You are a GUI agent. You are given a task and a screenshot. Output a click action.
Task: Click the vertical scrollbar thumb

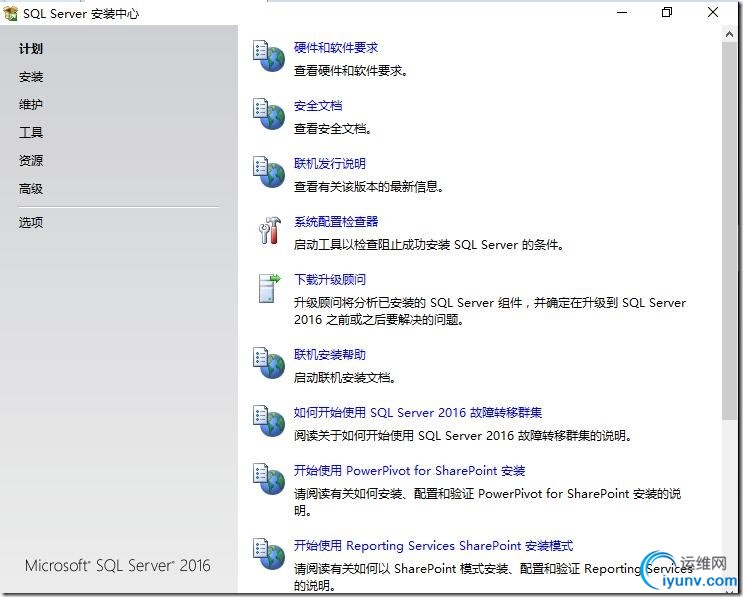(x=729, y=230)
